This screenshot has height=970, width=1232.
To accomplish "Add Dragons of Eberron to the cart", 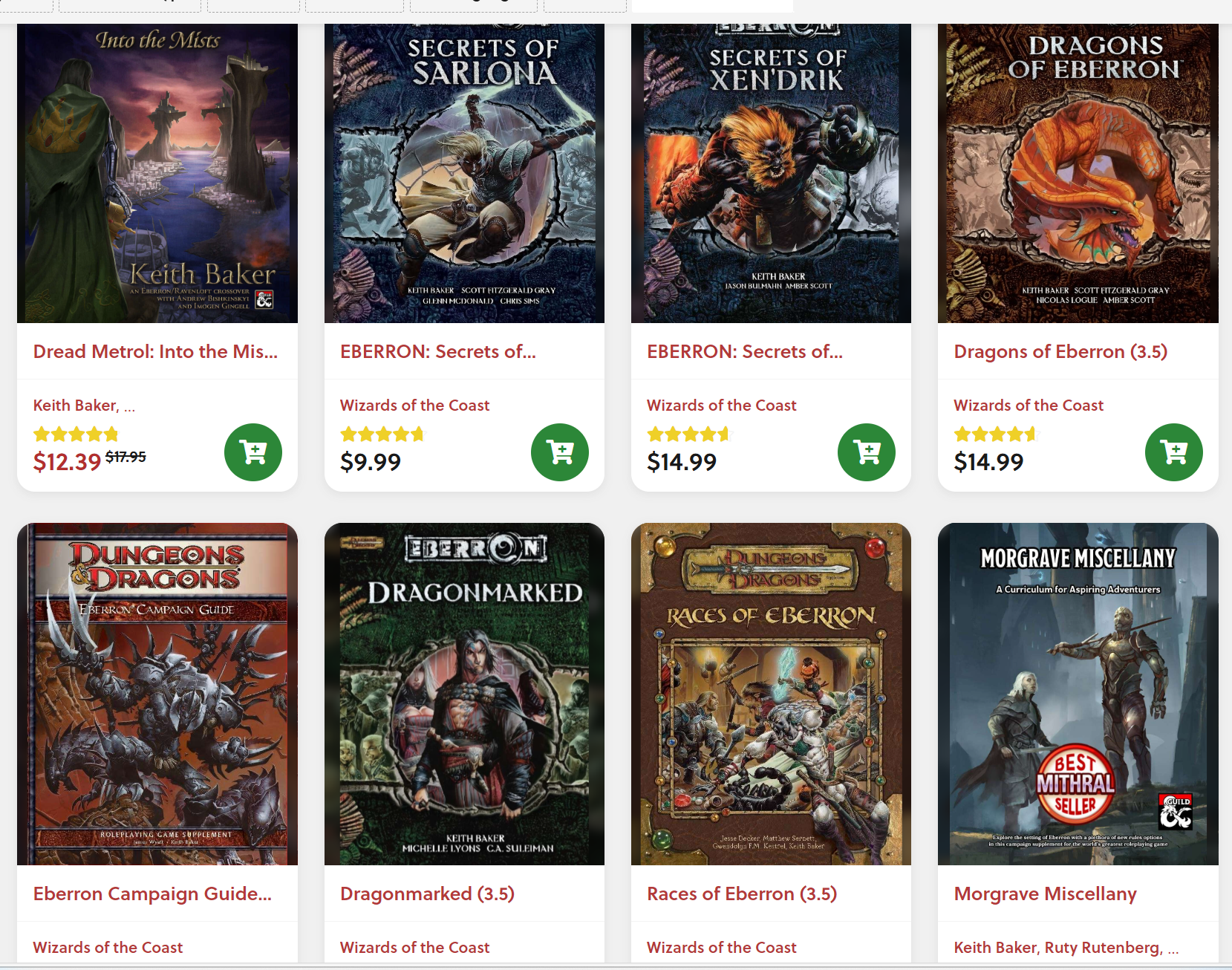I will coord(1174,452).
